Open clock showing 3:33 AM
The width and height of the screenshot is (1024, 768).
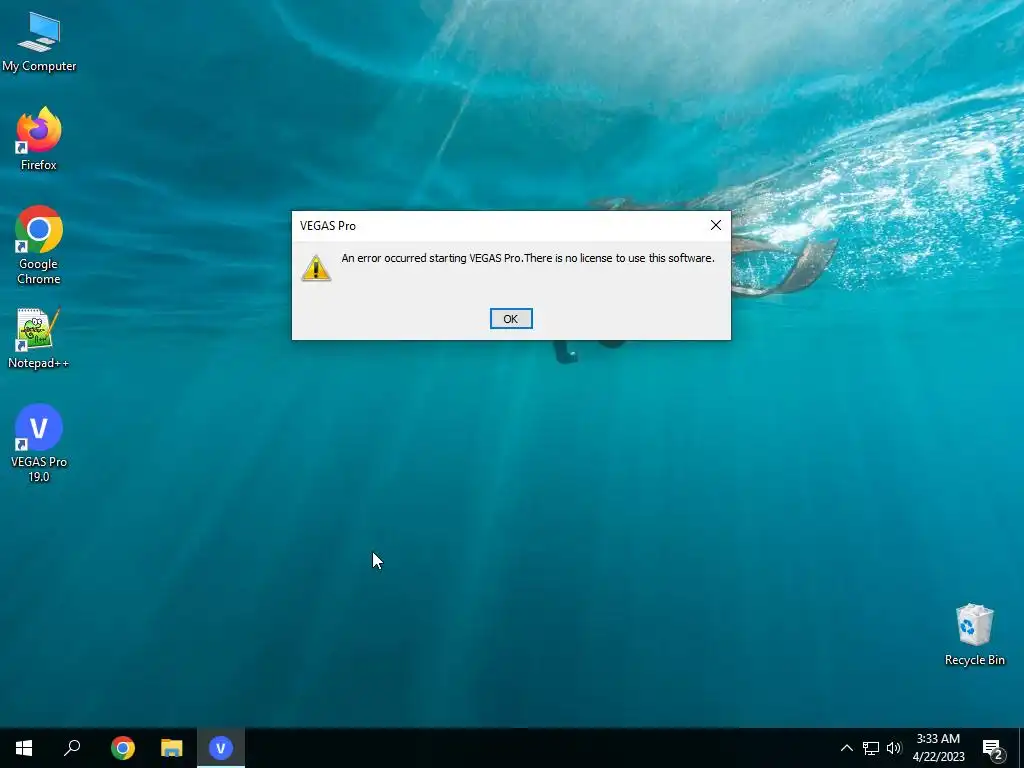tap(938, 748)
